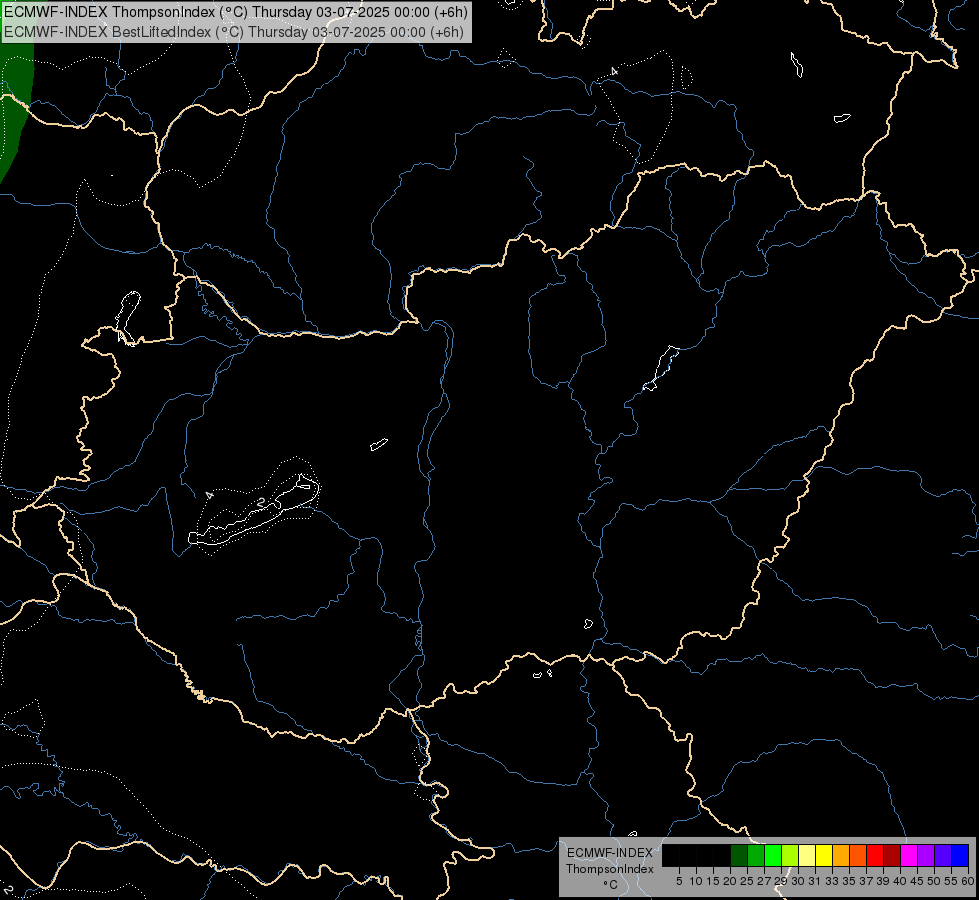Click the legend tick value 40
The width and height of the screenshot is (979, 900).
point(900,881)
